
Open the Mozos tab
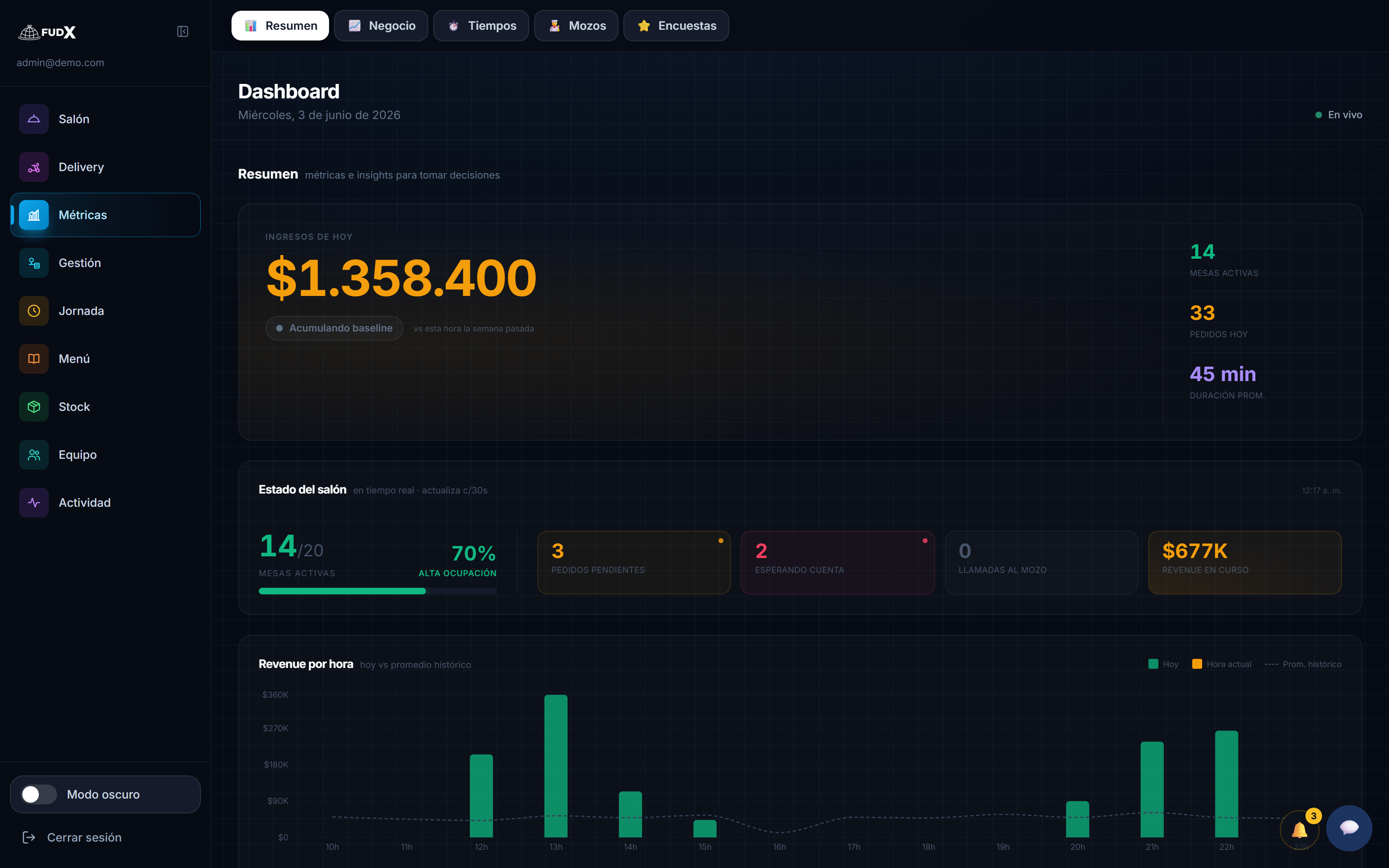[x=576, y=26]
